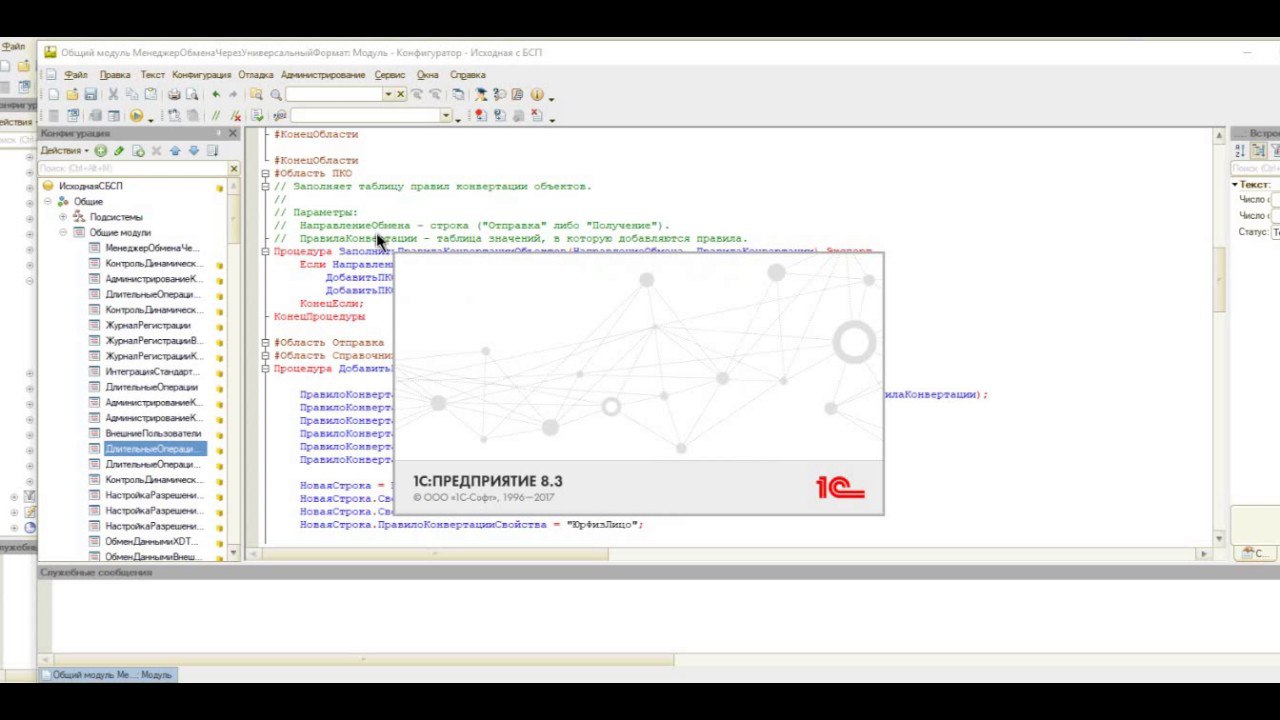The width and height of the screenshot is (1280, 720).
Task: Click the round orange info icon
Action: tap(536, 94)
